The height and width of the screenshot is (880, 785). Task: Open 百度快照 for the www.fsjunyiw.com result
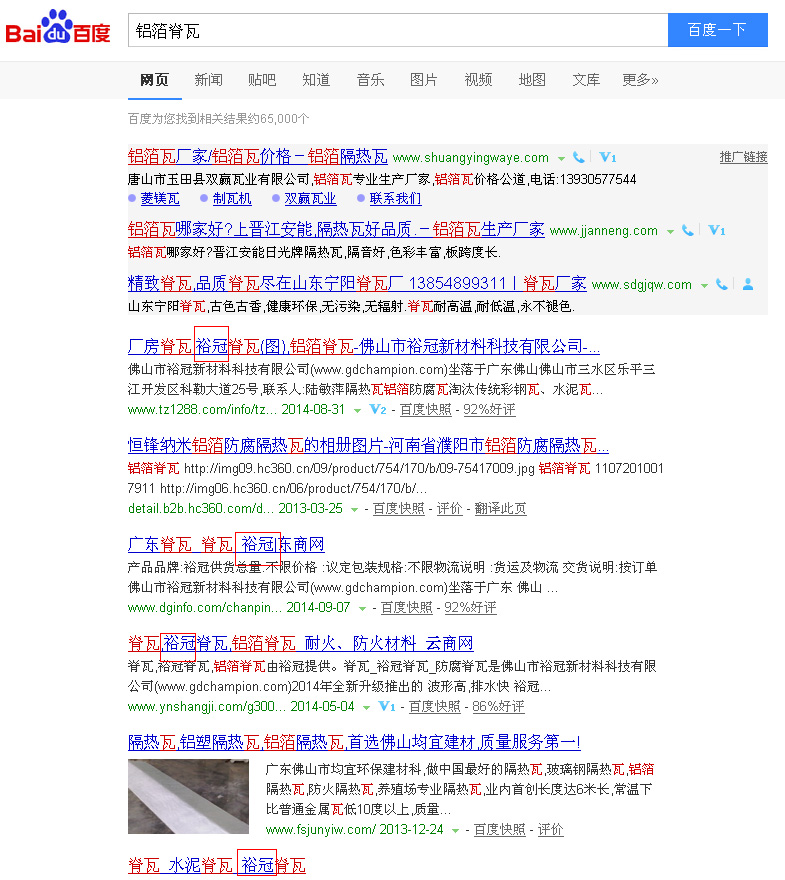[499, 830]
